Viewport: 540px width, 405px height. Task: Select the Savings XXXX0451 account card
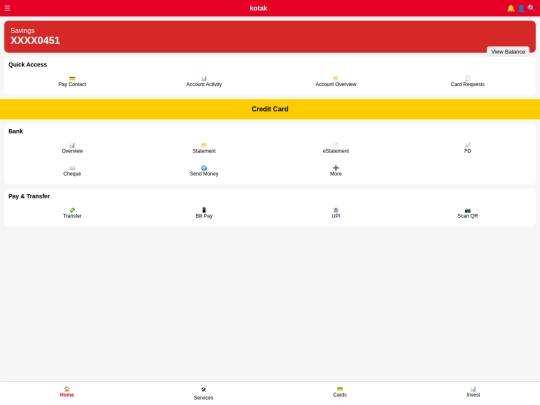coord(270,37)
